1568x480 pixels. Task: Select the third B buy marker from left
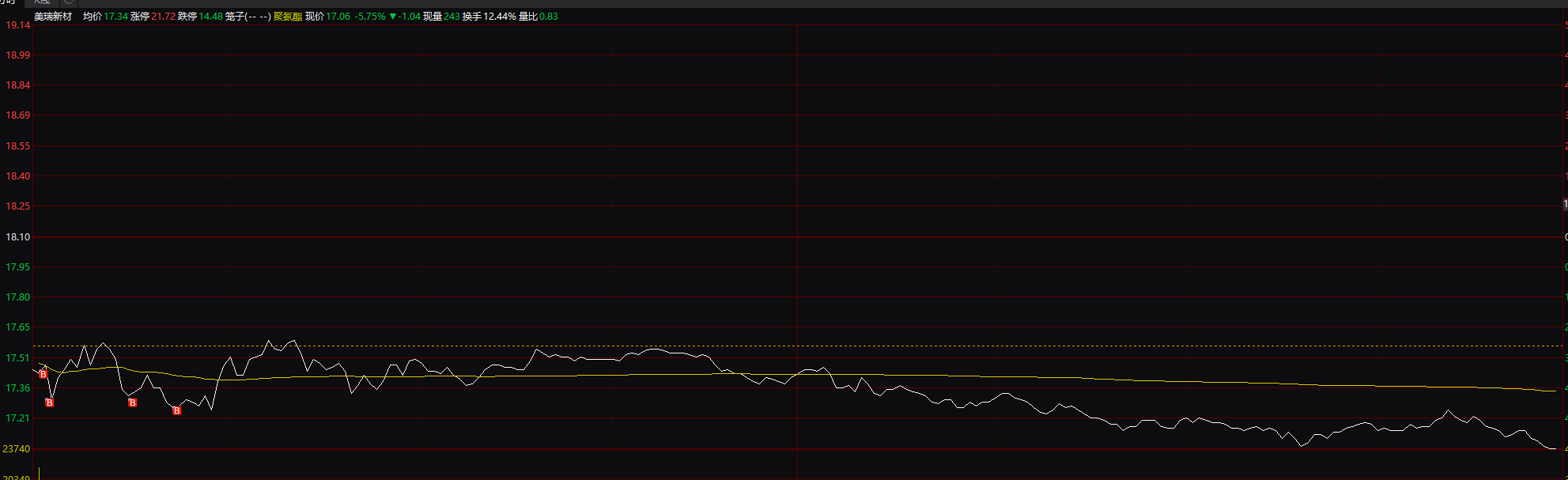(x=133, y=403)
